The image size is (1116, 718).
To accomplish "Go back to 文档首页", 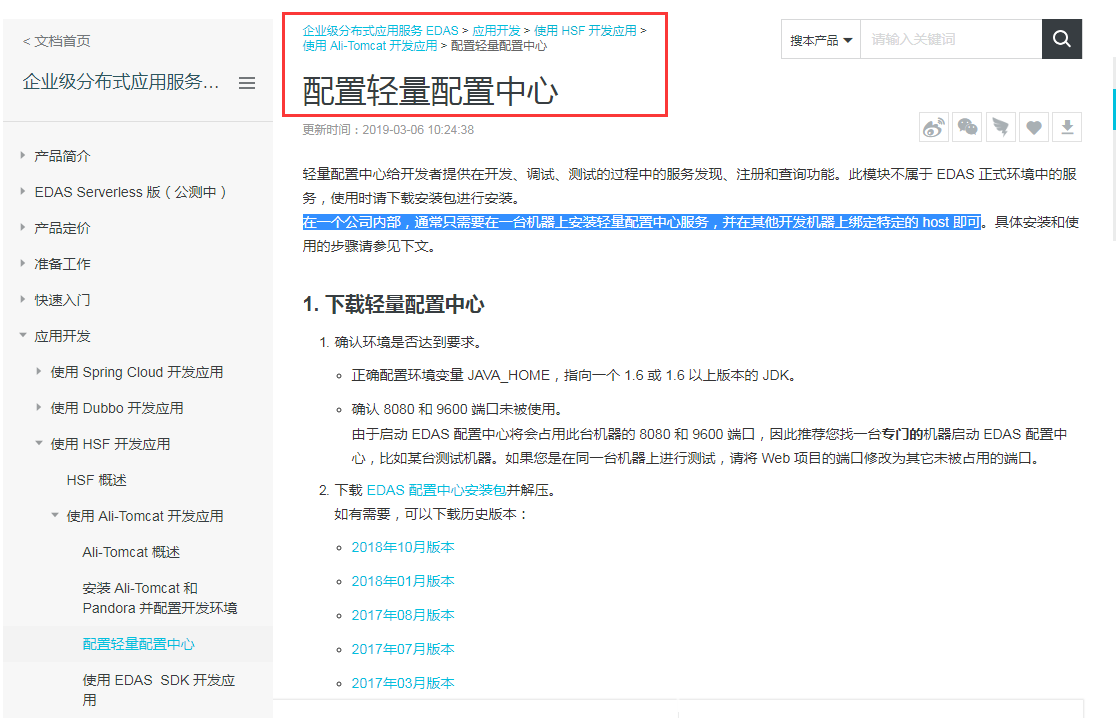I will [56, 41].
